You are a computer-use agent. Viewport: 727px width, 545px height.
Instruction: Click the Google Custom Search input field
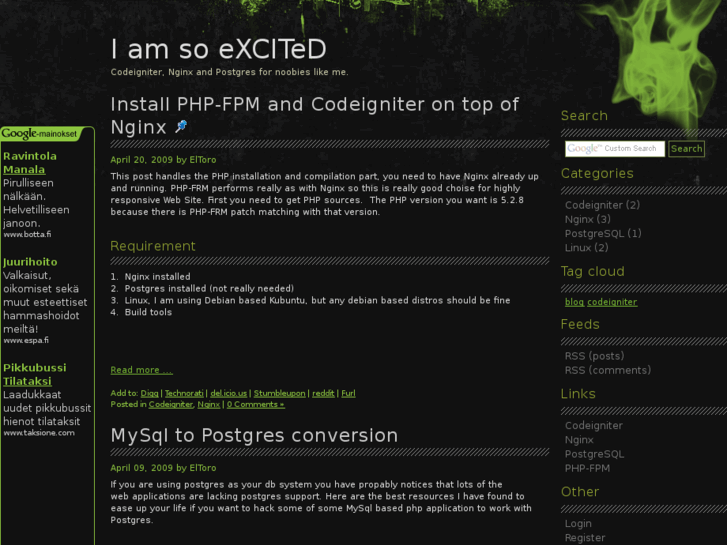pyautogui.click(x=615, y=148)
